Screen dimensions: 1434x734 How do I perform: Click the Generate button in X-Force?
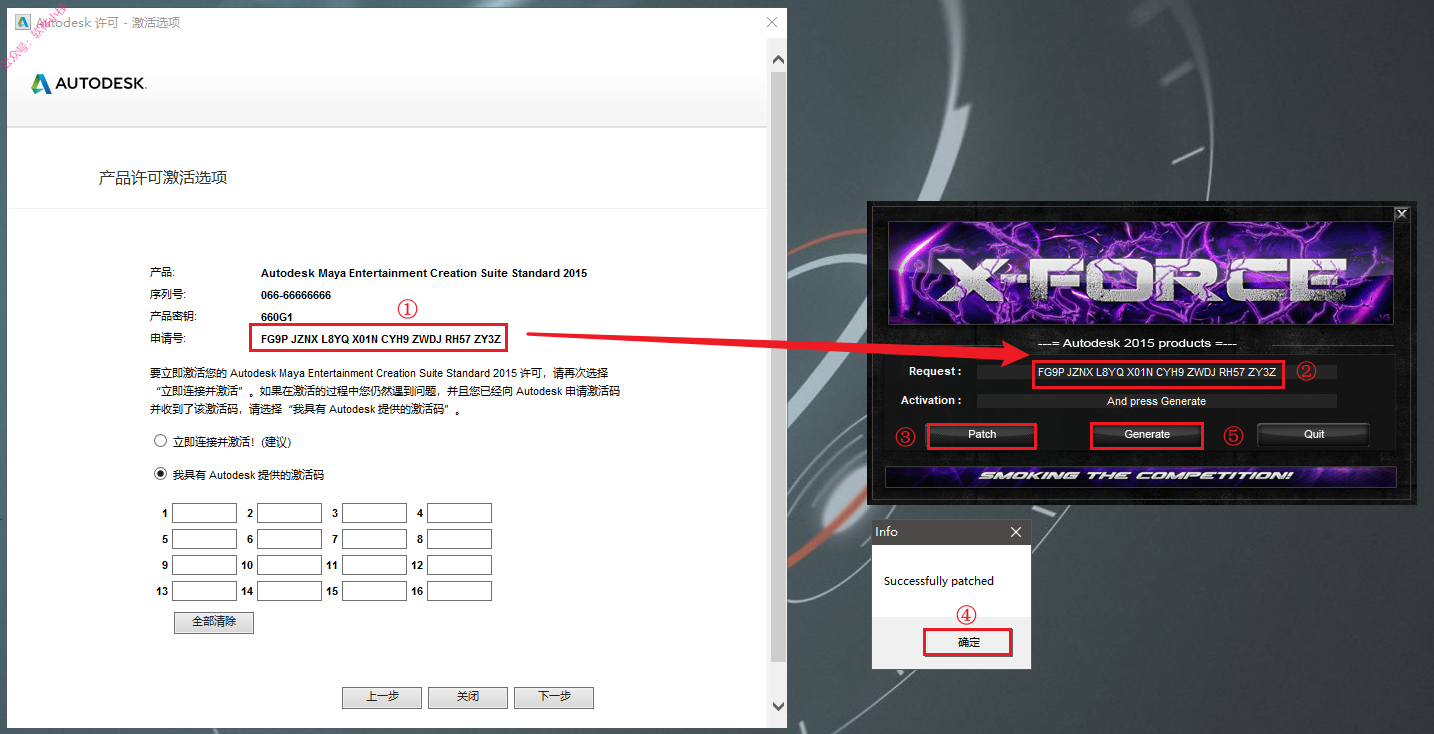point(1147,435)
